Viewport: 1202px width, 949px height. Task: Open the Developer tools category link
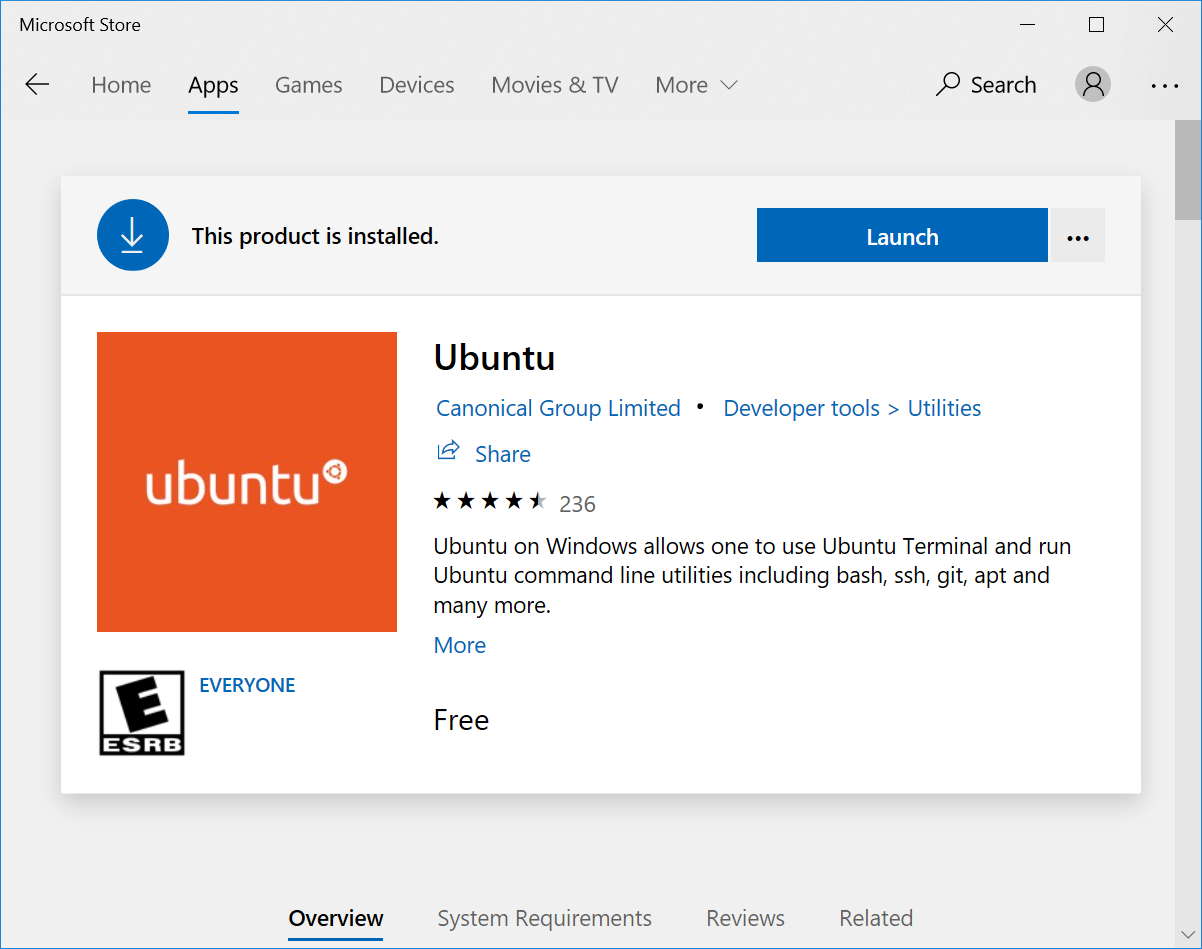coord(801,408)
